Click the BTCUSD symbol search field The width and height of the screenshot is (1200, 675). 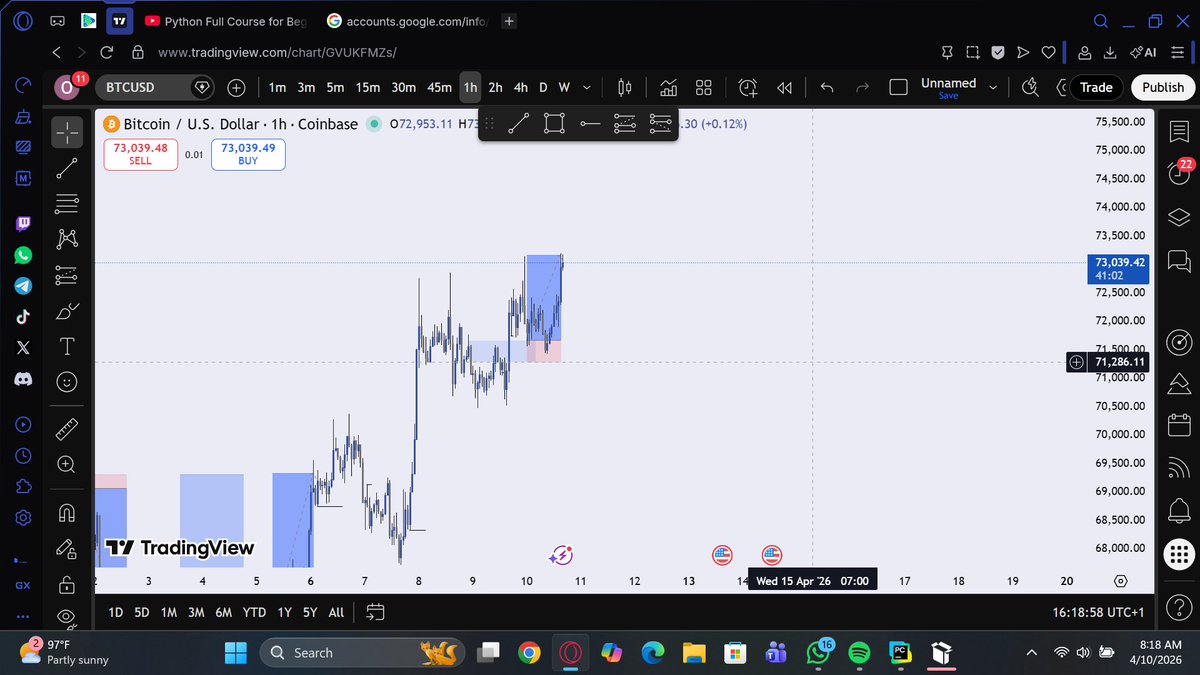click(x=156, y=87)
